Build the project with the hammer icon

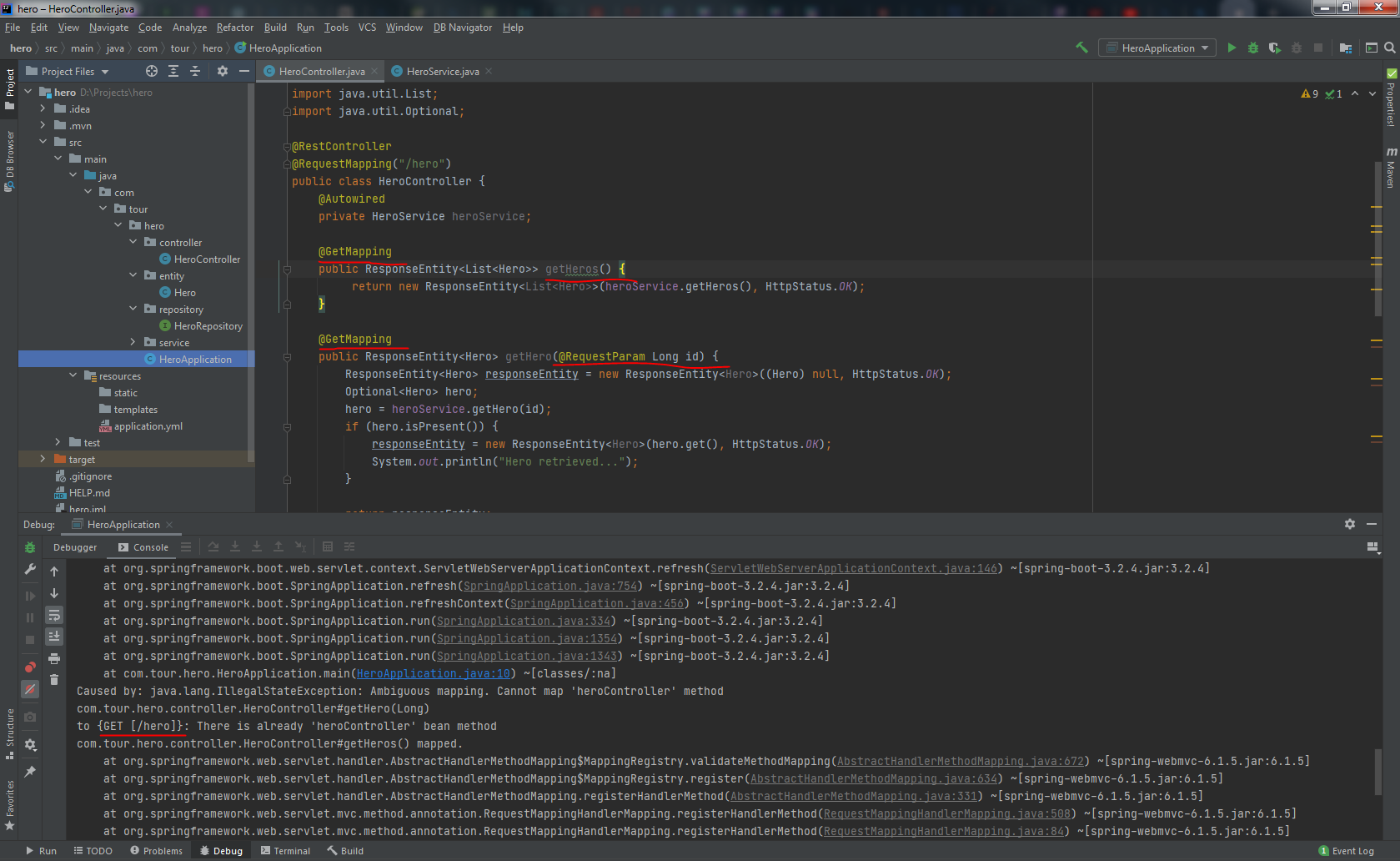1081,48
